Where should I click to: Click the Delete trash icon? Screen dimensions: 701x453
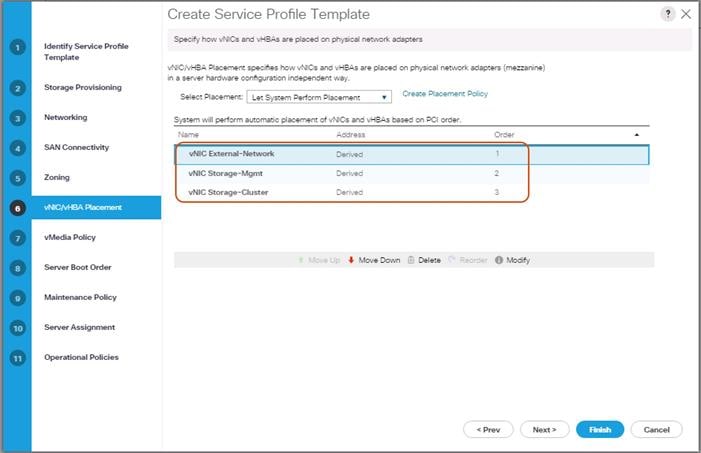click(412, 260)
